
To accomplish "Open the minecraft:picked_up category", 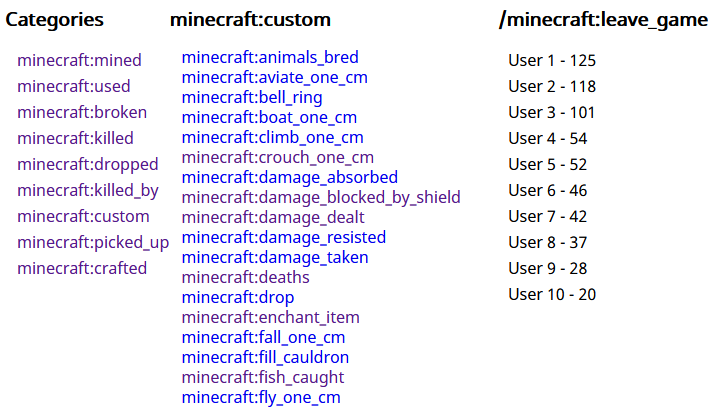I will click(93, 242).
